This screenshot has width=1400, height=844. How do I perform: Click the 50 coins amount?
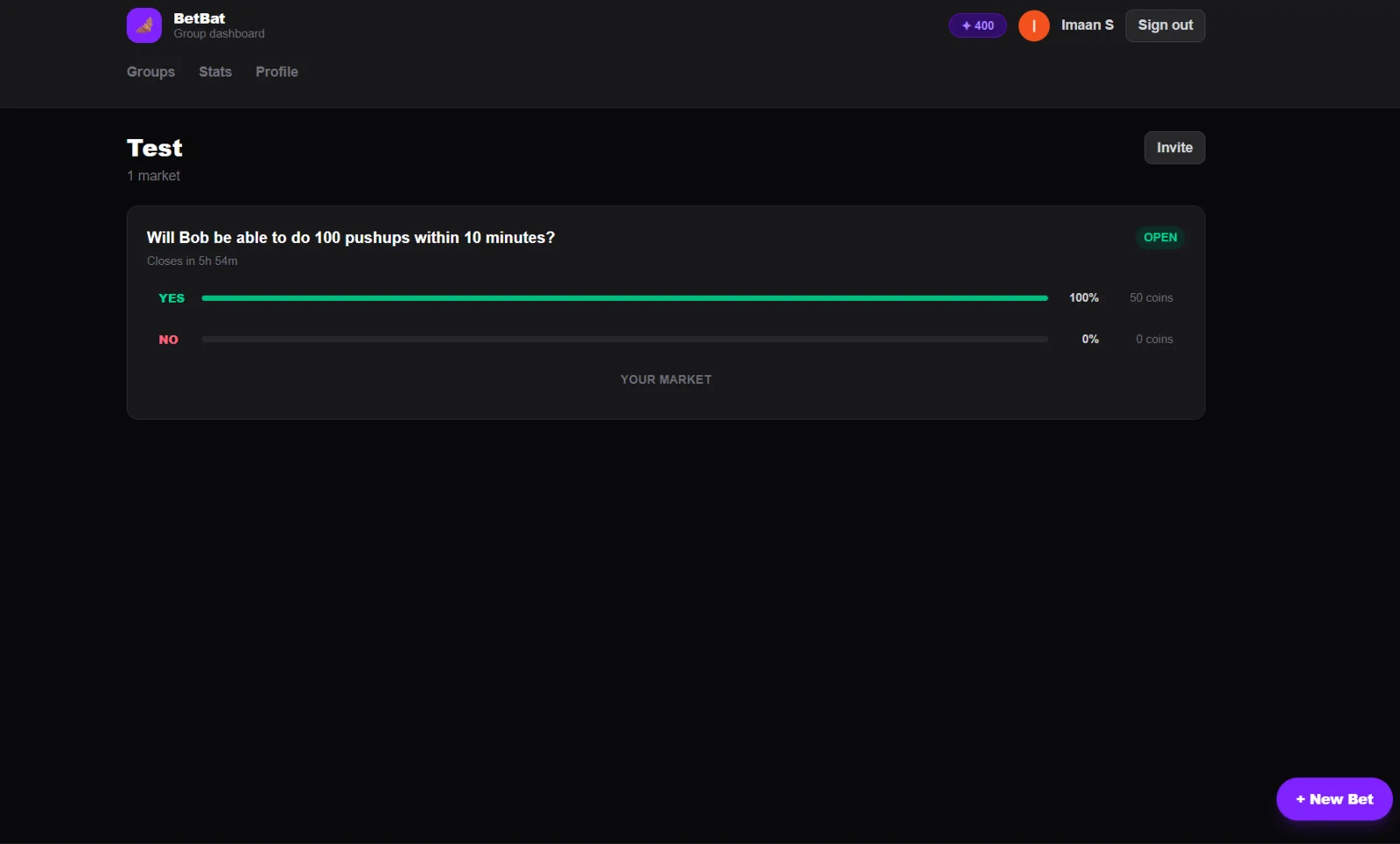tap(1151, 298)
